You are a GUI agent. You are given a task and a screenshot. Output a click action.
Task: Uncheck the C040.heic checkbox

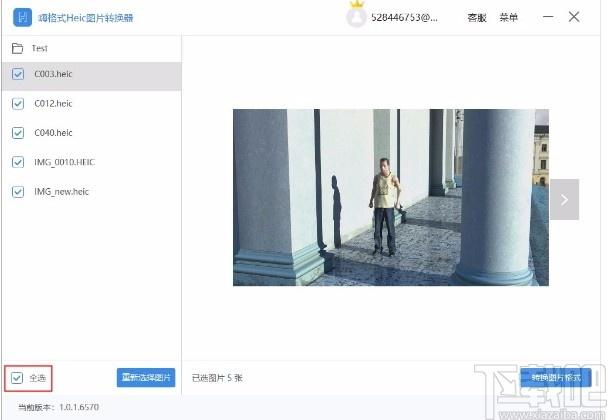[18, 133]
